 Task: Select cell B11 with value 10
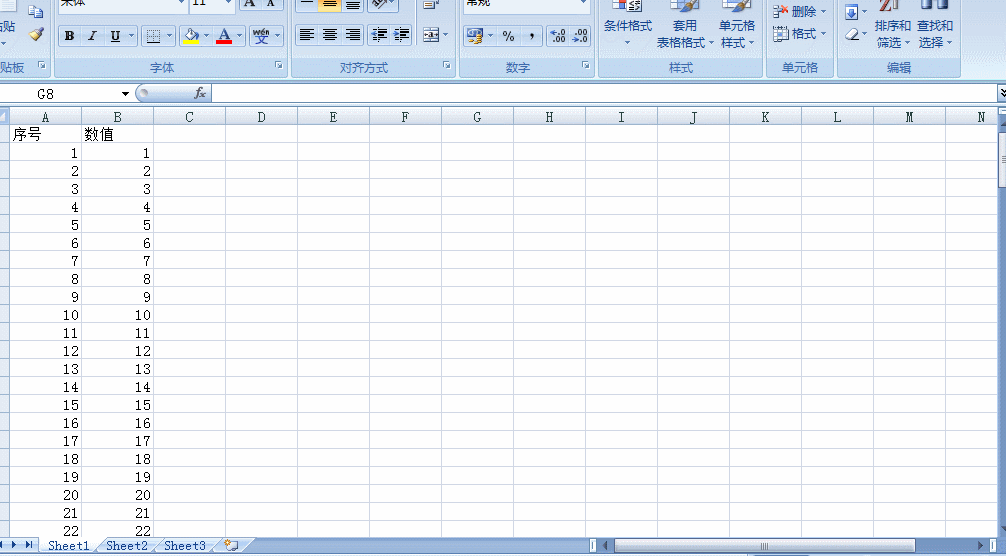[x=117, y=315]
